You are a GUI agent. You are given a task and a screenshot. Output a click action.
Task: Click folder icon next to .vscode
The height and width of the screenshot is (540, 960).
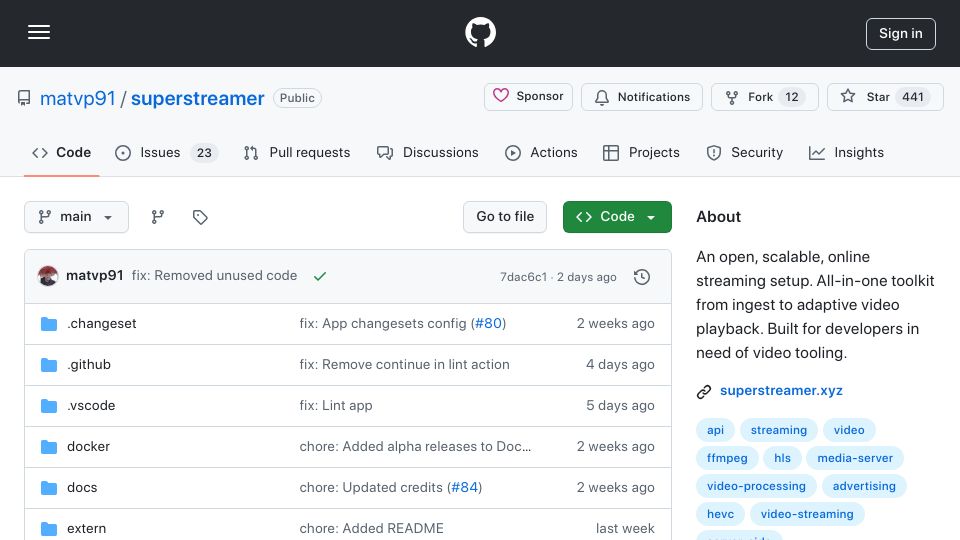tap(49, 406)
